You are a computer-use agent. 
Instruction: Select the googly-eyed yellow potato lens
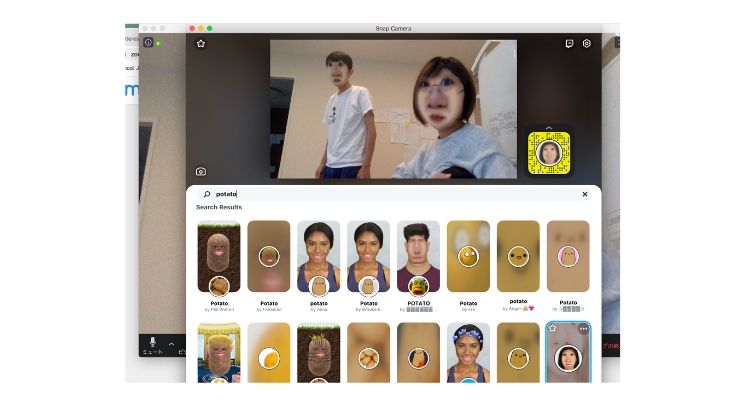coord(468,256)
